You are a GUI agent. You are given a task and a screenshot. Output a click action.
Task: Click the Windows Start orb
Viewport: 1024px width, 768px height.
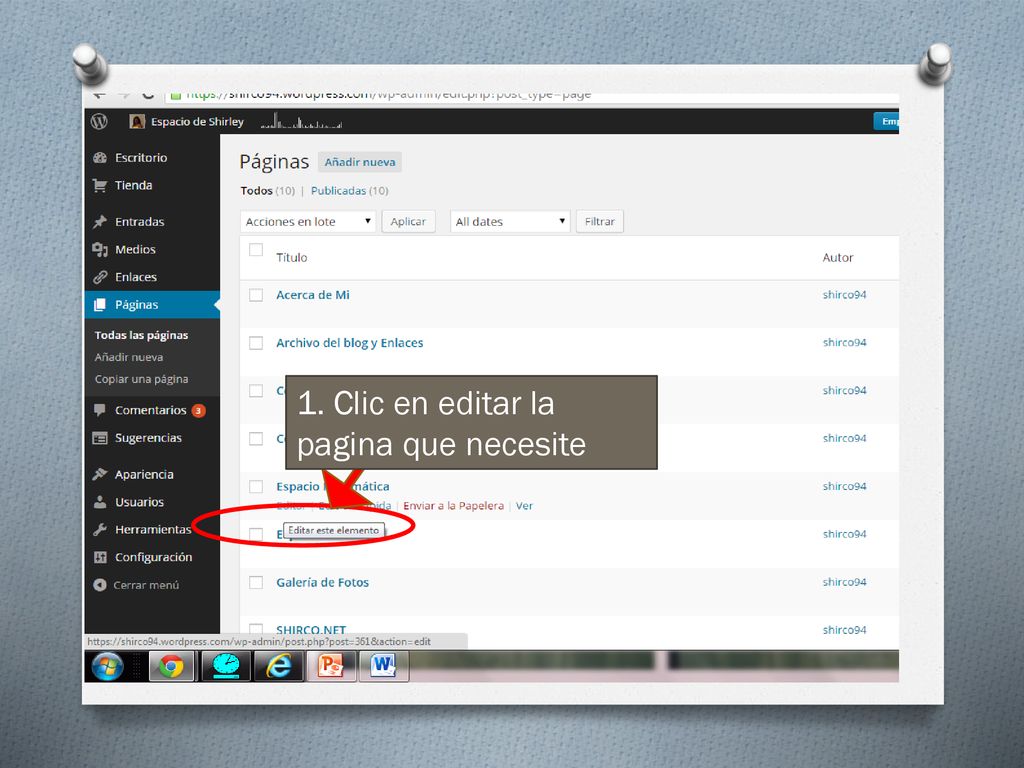click(x=108, y=667)
